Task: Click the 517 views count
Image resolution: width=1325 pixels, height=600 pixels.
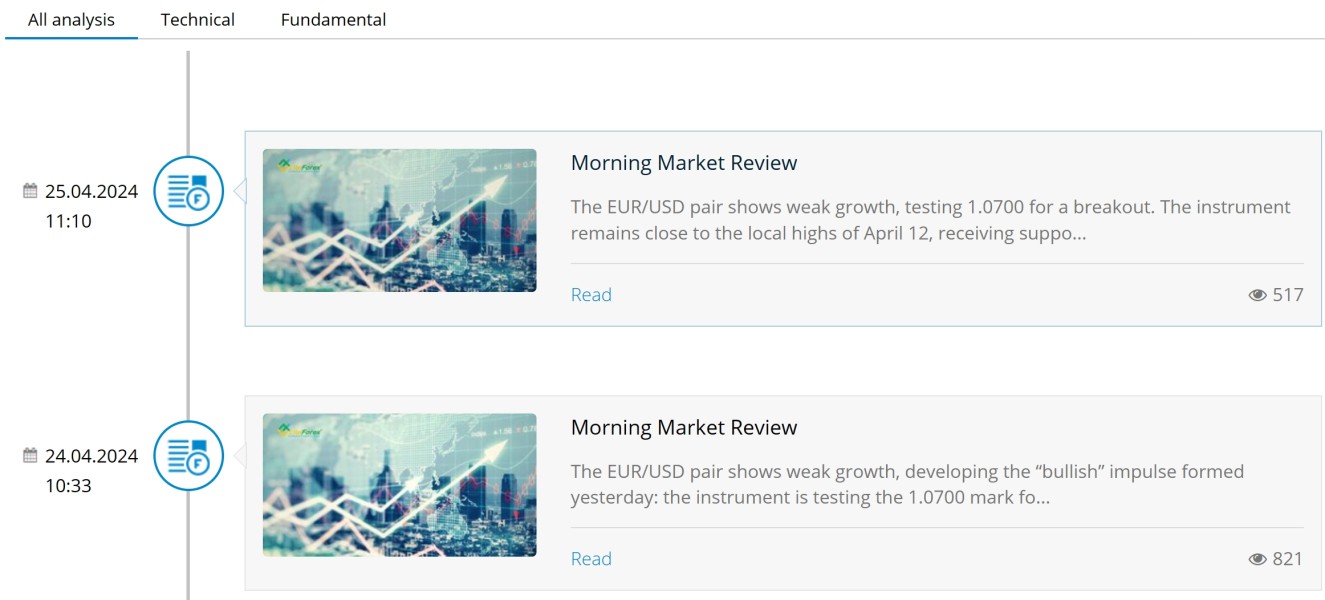Action: pos(1288,295)
